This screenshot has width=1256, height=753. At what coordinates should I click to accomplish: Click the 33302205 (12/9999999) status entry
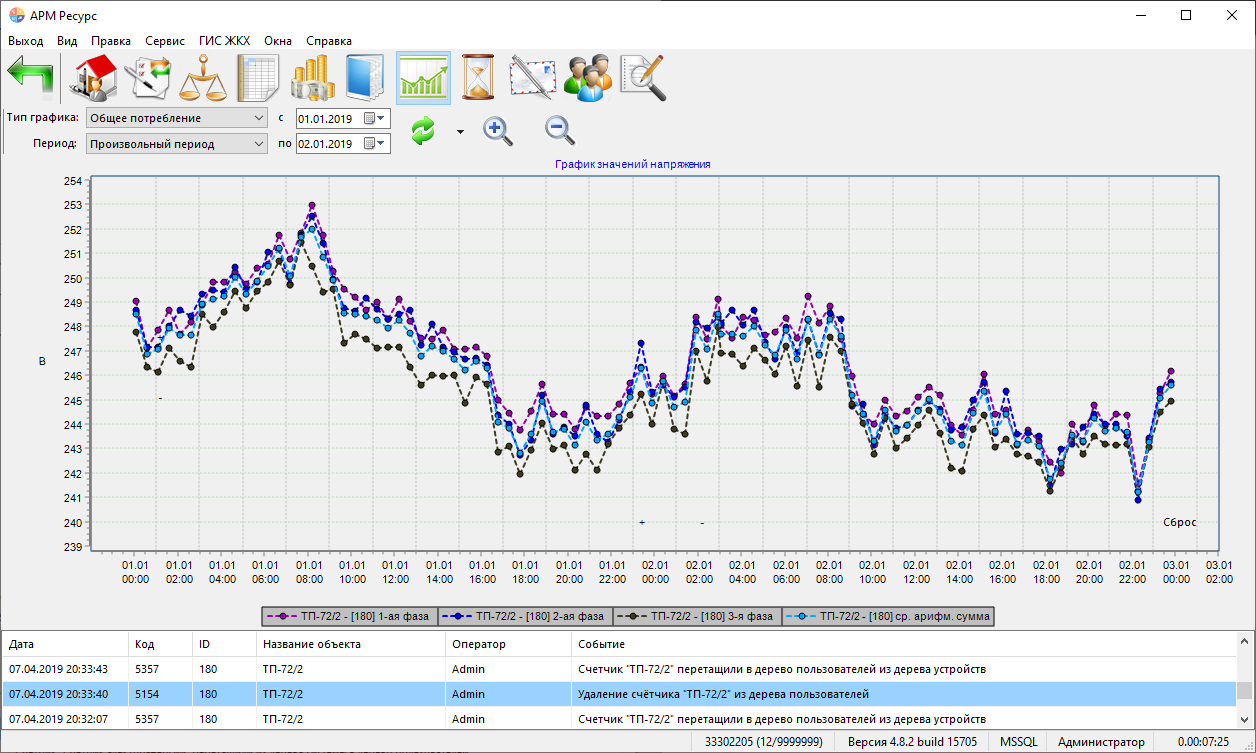pos(764,742)
